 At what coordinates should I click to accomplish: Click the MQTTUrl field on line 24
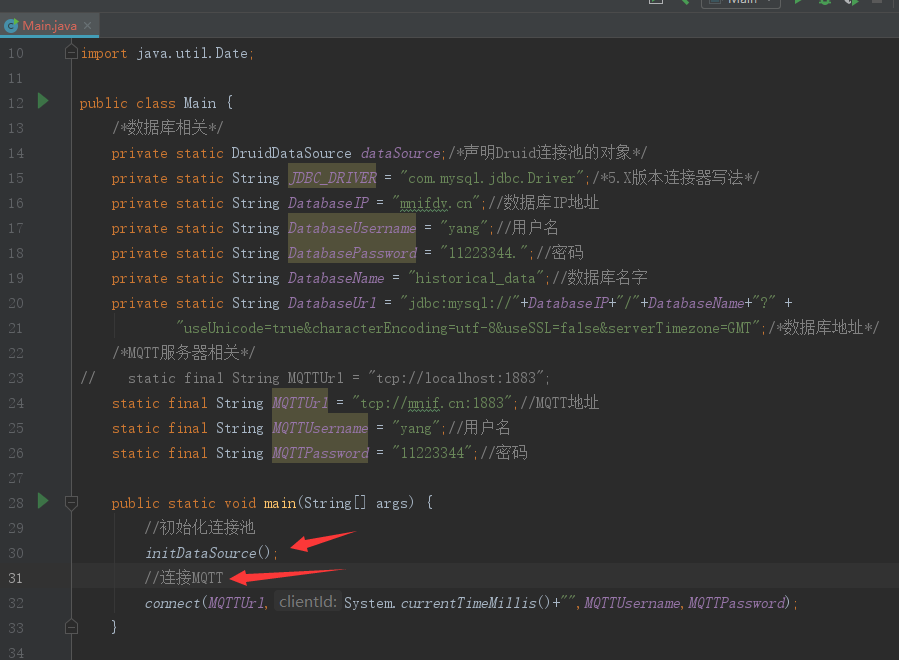[x=300, y=403]
